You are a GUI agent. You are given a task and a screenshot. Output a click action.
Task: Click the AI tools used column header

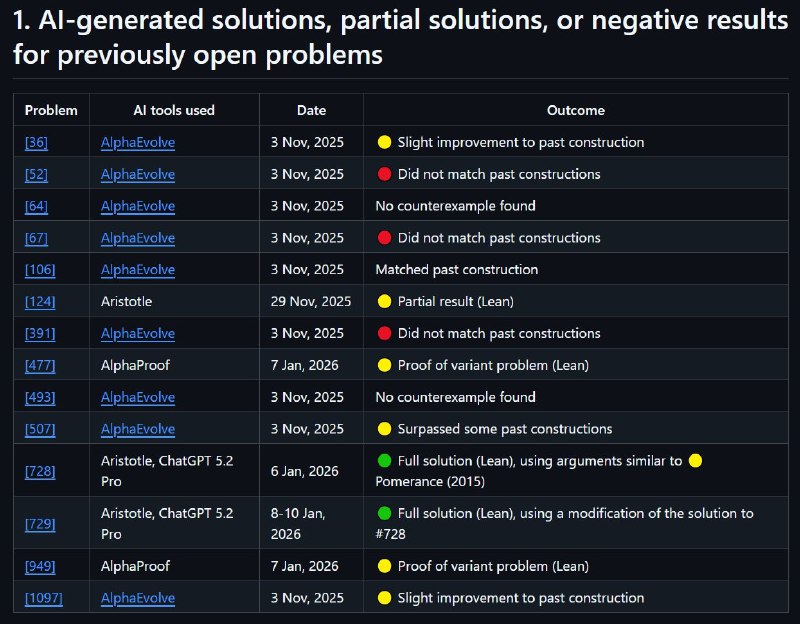point(174,110)
